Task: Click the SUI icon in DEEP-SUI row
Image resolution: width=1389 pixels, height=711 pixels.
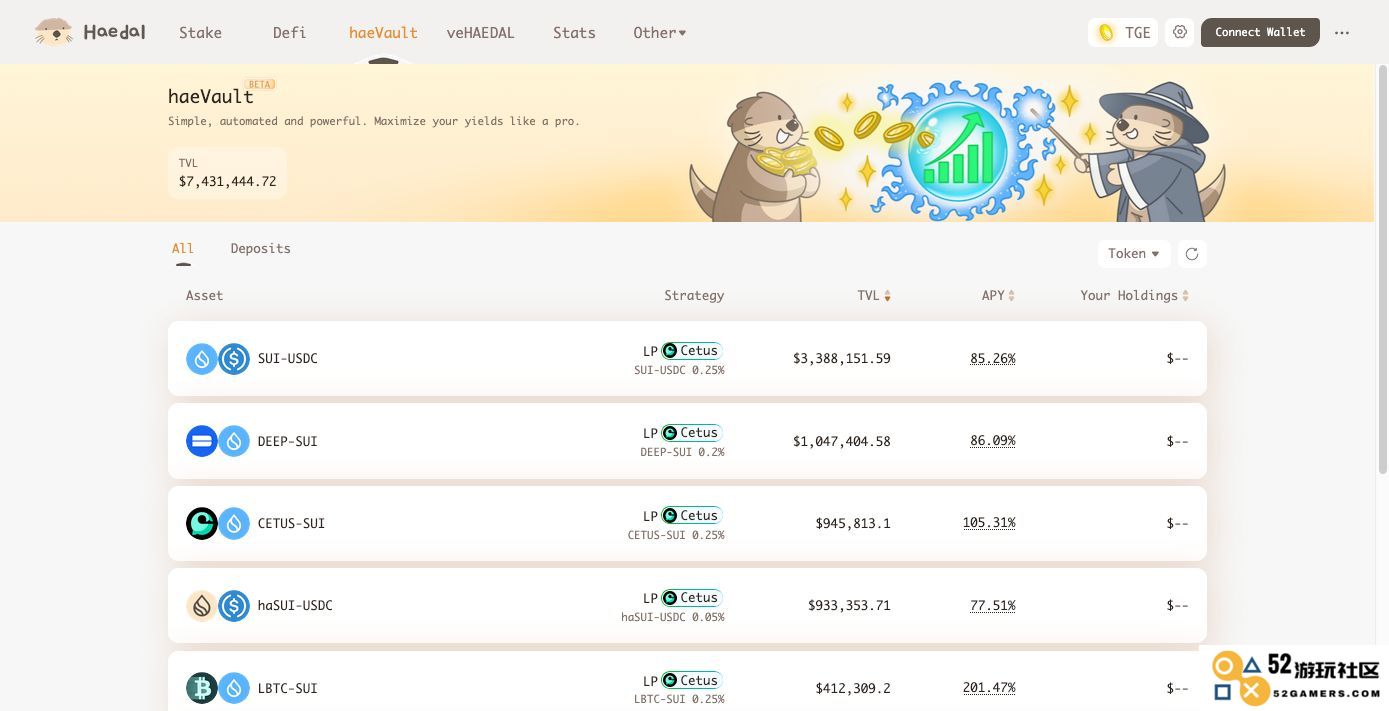Action: tap(234, 441)
